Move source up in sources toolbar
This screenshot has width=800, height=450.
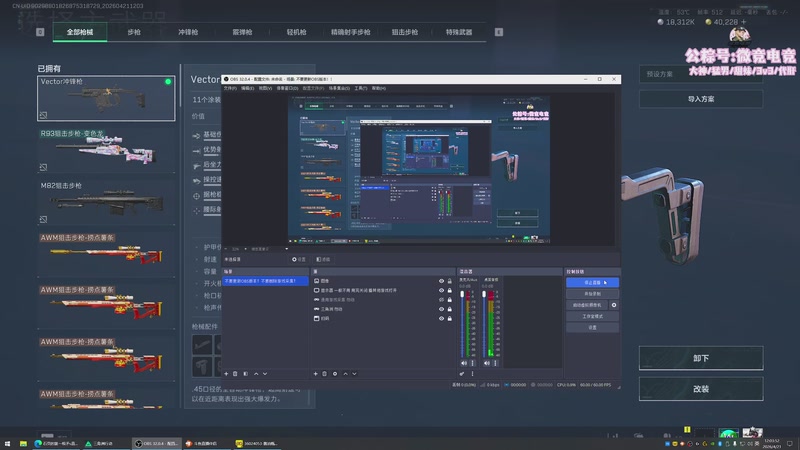pyautogui.click(x=345, y=374)
